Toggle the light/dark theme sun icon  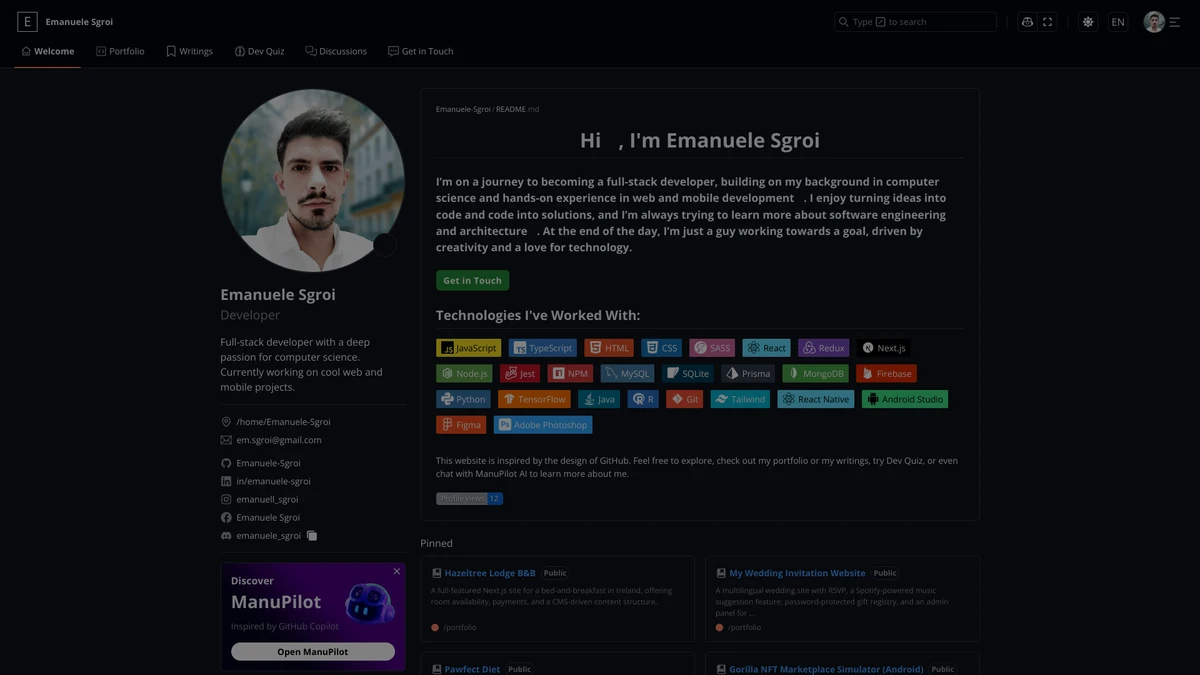[1088, 22]
